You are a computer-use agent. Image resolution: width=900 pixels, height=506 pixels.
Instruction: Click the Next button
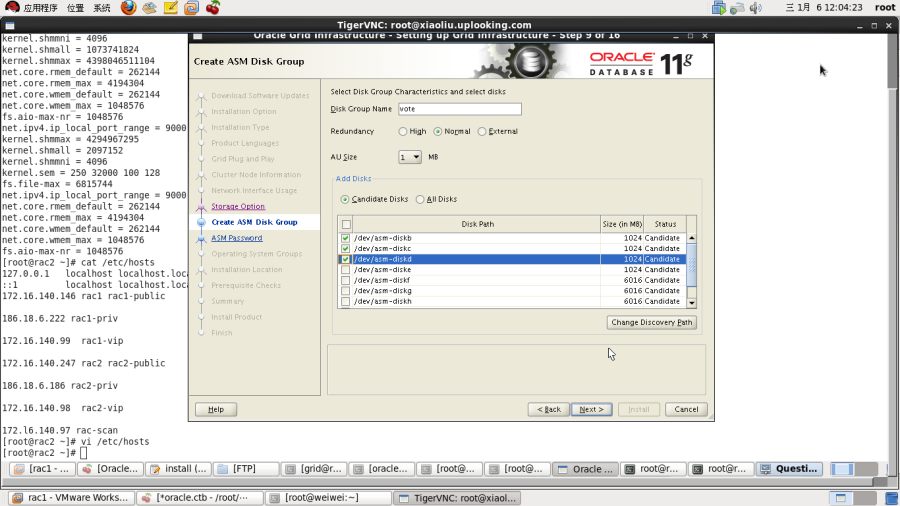click(591, 410)
